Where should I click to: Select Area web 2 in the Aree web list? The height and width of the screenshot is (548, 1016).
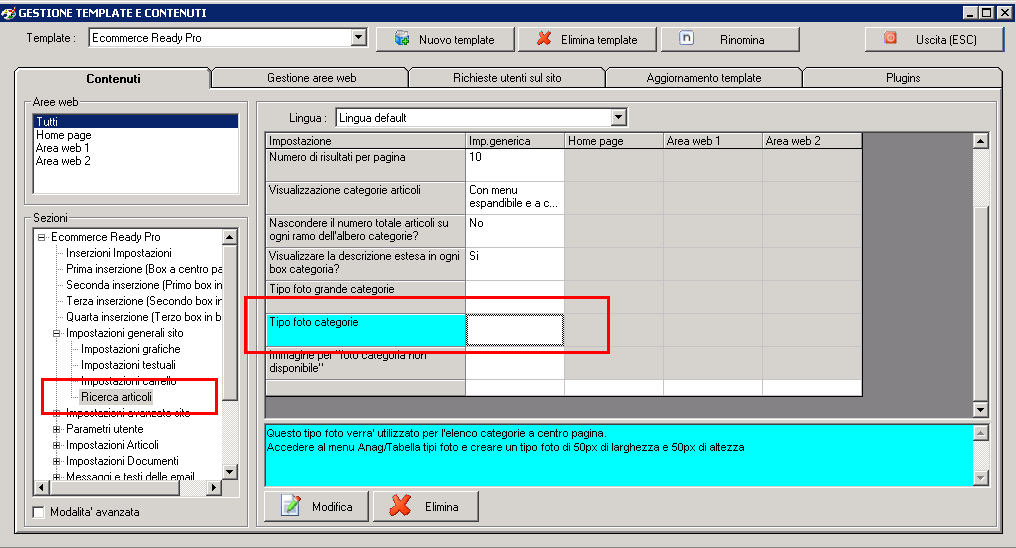[135, 161]
